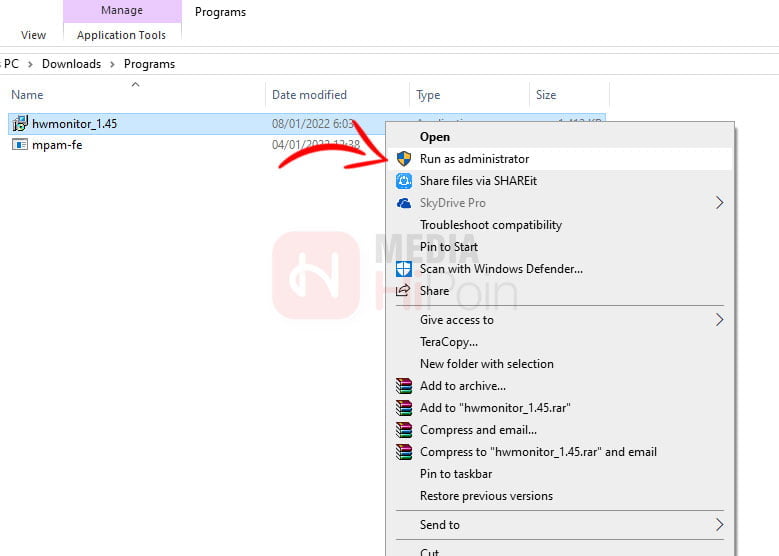Click the Windows Defender shield icon
779x556 pixels.
coord(404,269)
